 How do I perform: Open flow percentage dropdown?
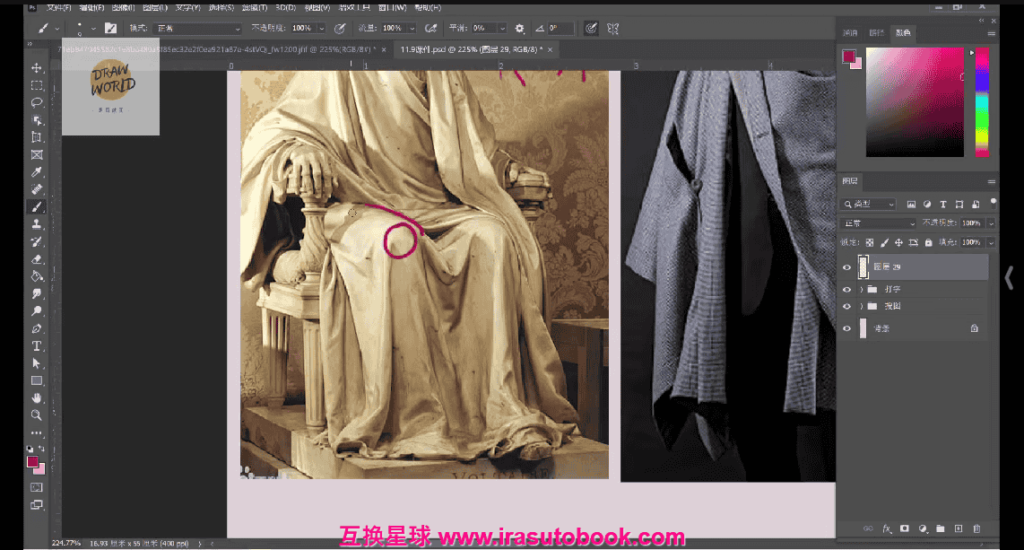point(412,28)
